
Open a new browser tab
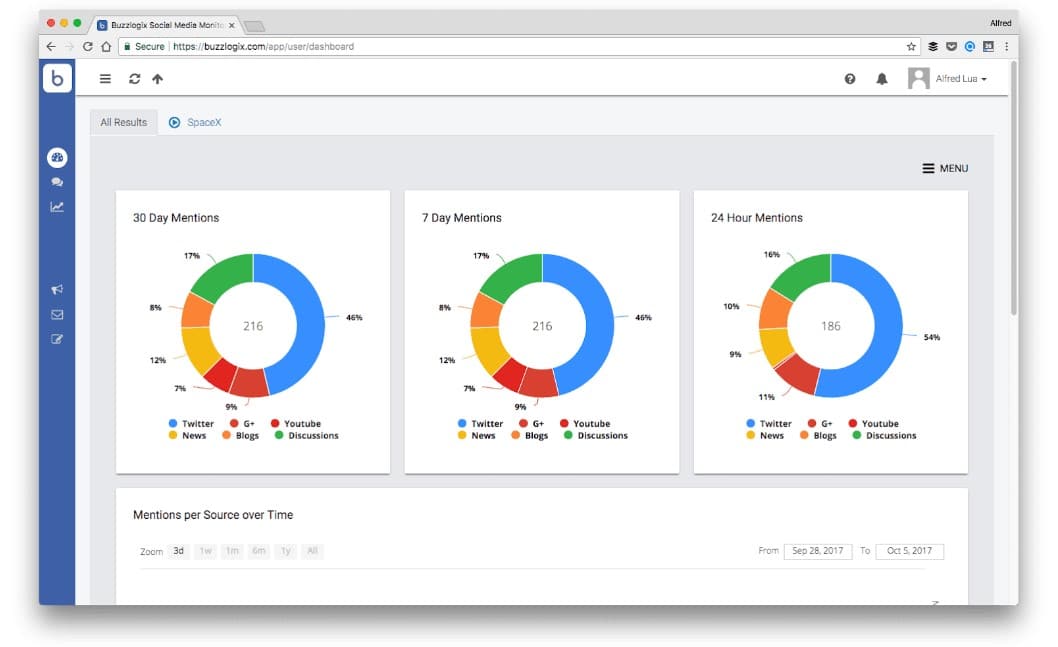[x=254, y=26]
